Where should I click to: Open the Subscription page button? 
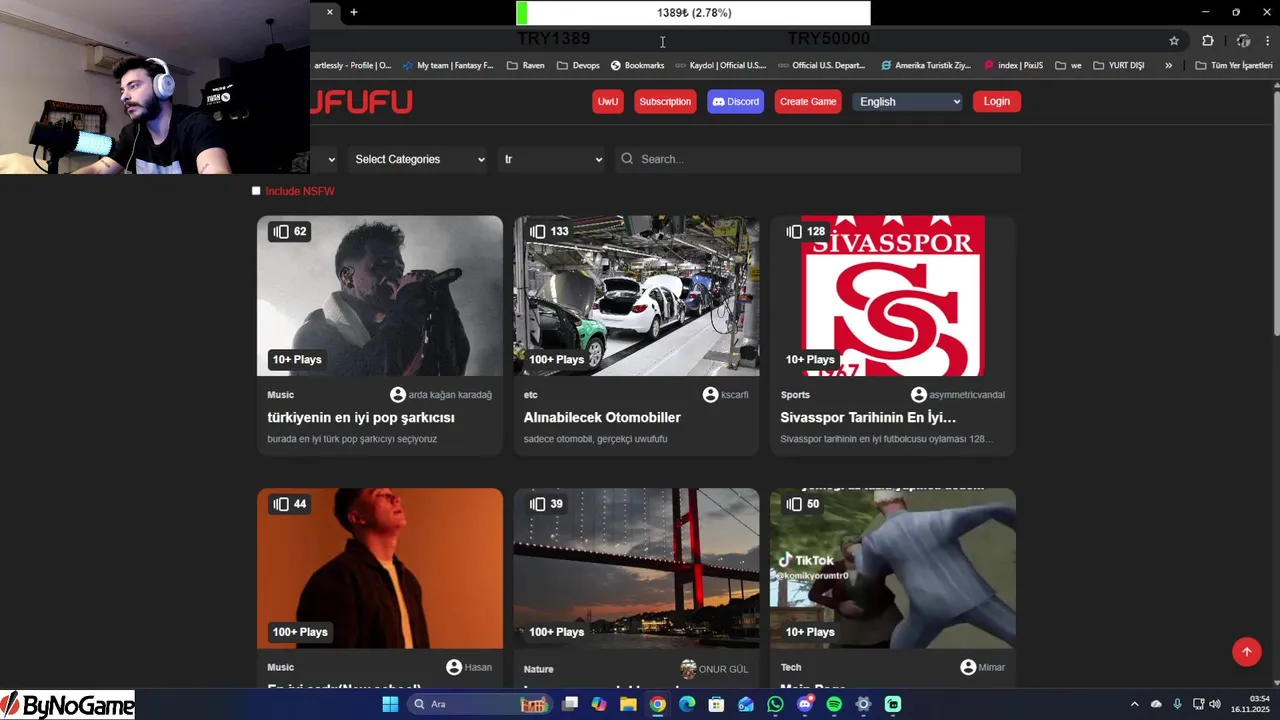[665, 101]
